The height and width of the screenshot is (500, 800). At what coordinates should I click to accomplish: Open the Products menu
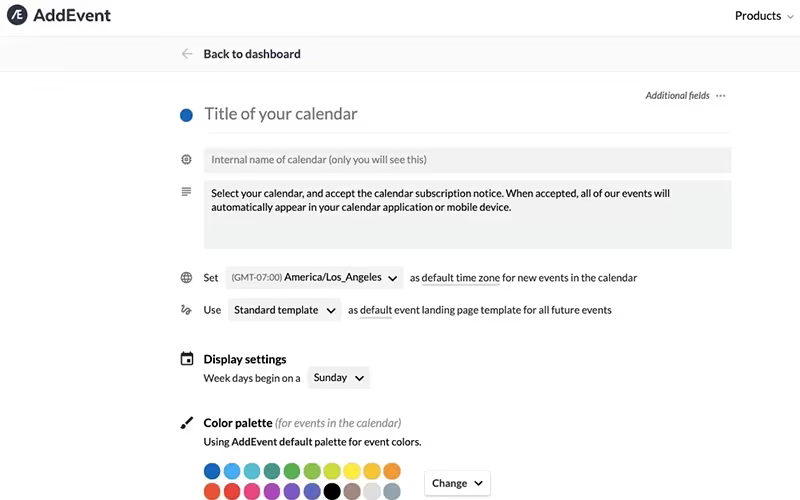pyautogui.click(x=764, y=16)
